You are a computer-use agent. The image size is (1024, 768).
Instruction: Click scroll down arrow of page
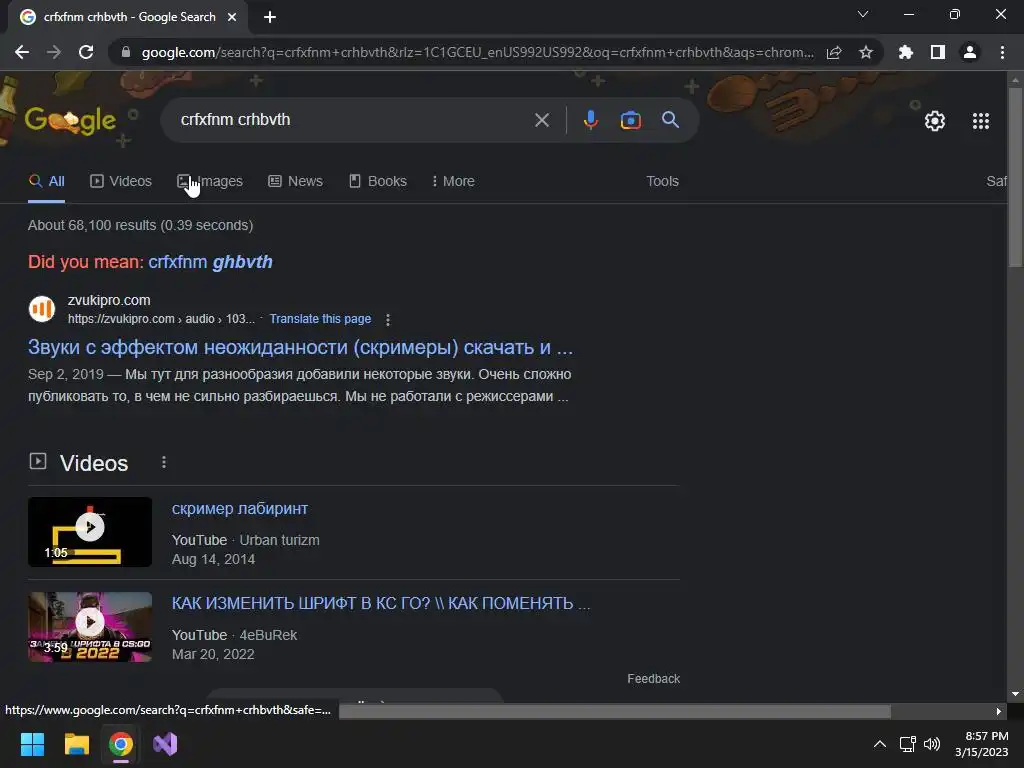click(1015, 694)
